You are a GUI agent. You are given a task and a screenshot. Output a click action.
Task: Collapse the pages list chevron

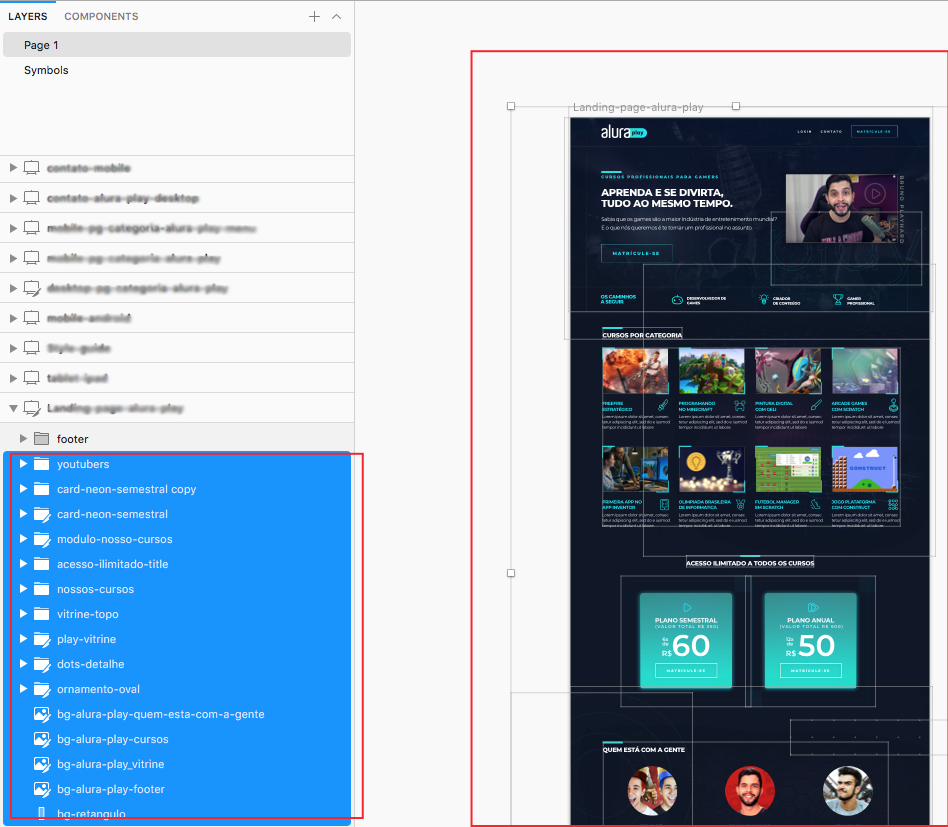pyautogui.click(x=337, y=16)
